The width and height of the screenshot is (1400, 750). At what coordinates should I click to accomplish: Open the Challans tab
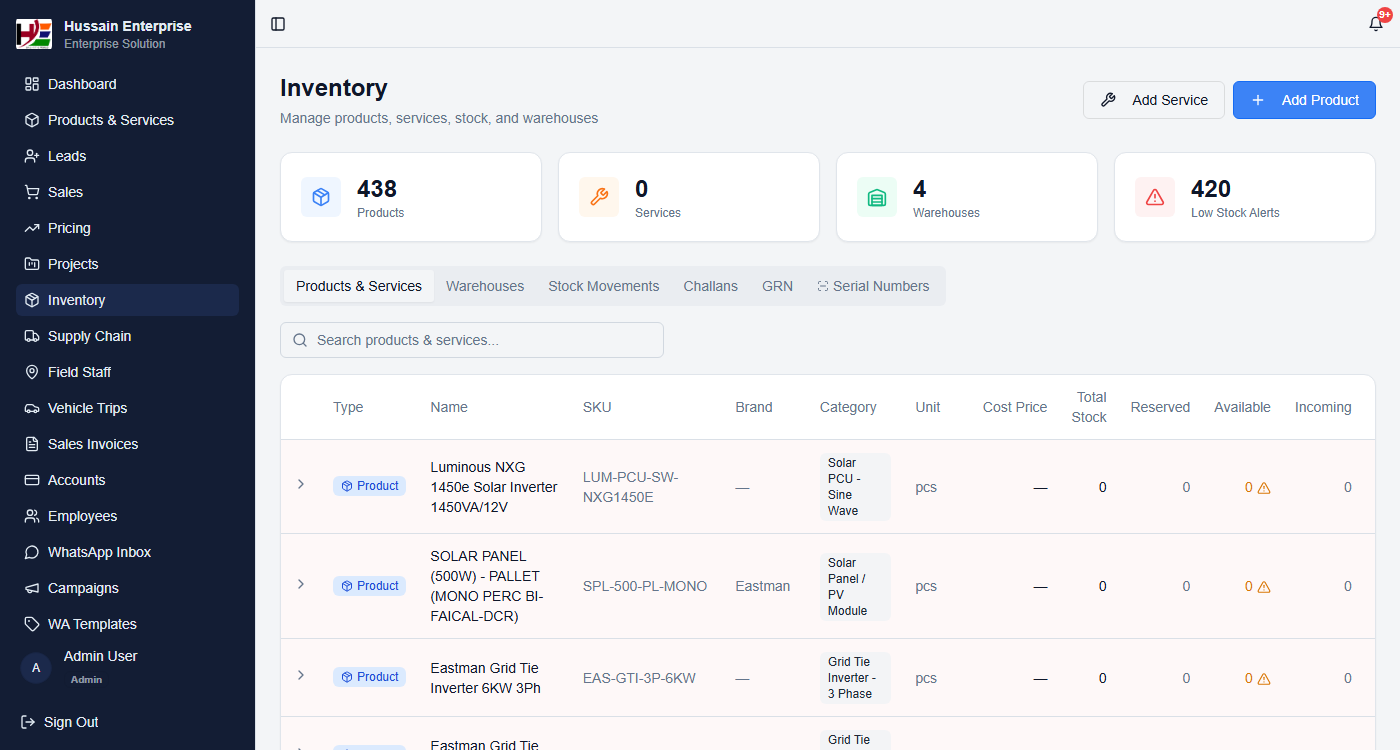pos(711,286)
